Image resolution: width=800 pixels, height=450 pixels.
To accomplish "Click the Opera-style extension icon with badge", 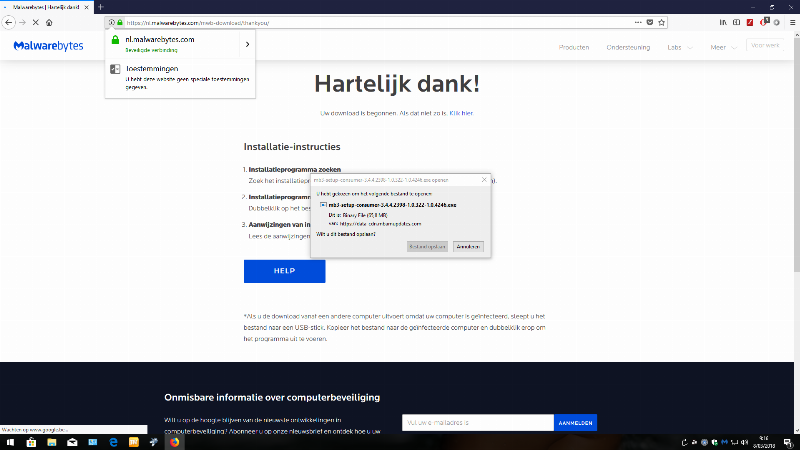I will [x=764, y=22].
